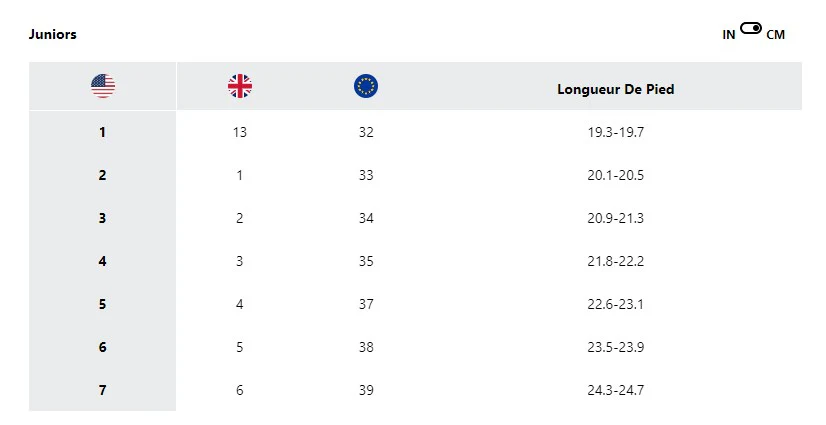Click the EU flag column icon
This screenshot has width=826, height=425.
point(366,86)
